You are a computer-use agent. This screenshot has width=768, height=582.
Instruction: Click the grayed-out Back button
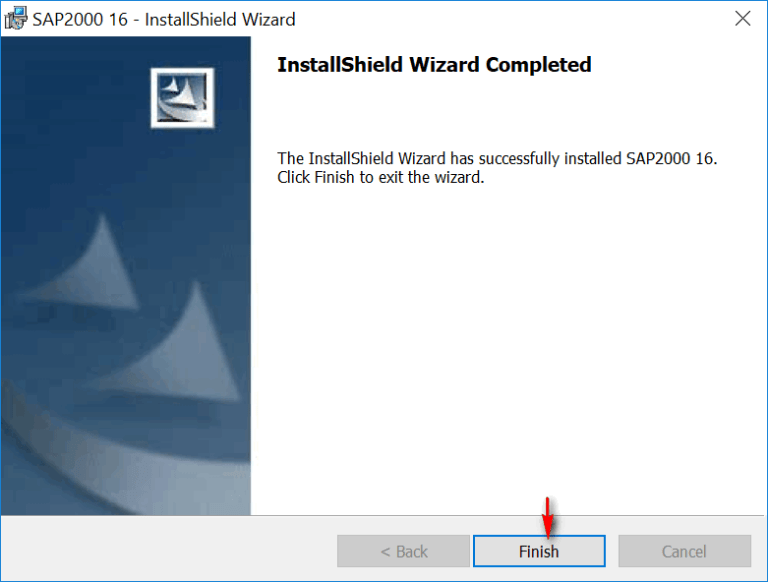point(403,551)
